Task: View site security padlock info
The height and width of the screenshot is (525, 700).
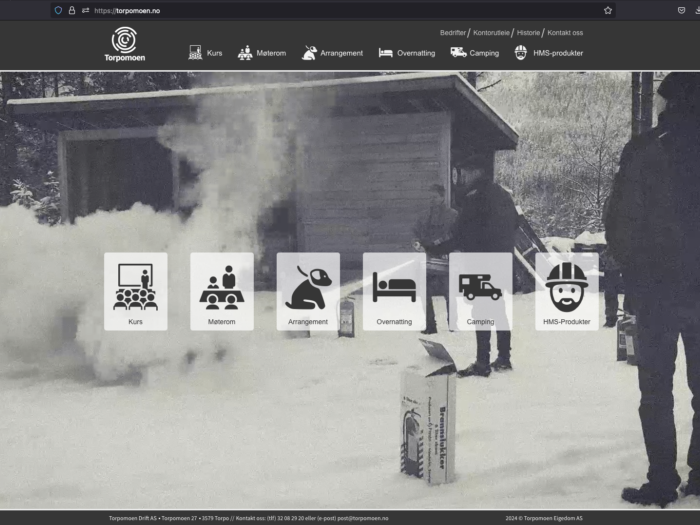Action: pos(71,10)
